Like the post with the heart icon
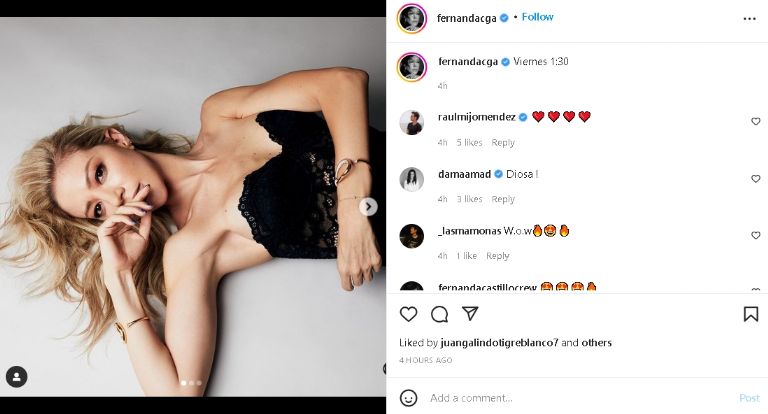The height and width of the screenshot is (414, 768). point(408,314)
